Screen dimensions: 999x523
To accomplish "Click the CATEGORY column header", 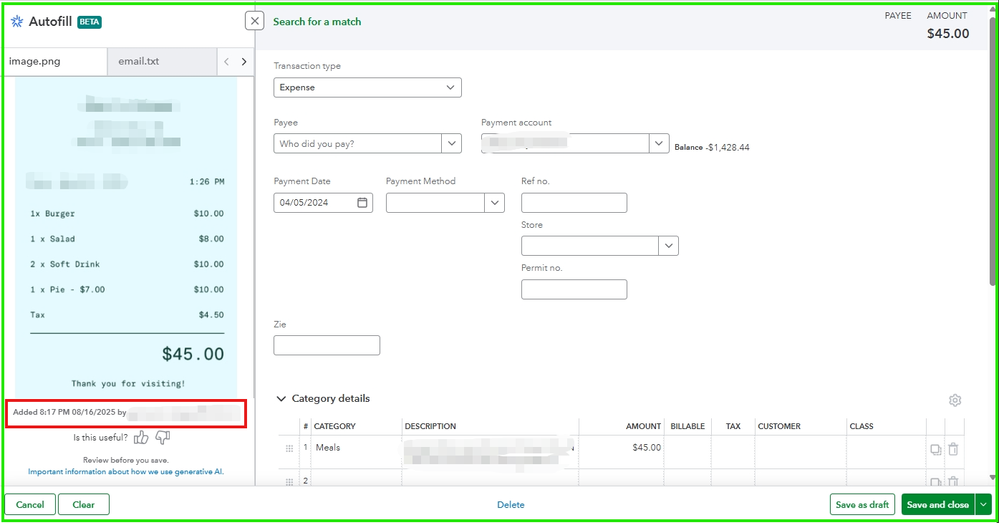I will click(334, 426).
